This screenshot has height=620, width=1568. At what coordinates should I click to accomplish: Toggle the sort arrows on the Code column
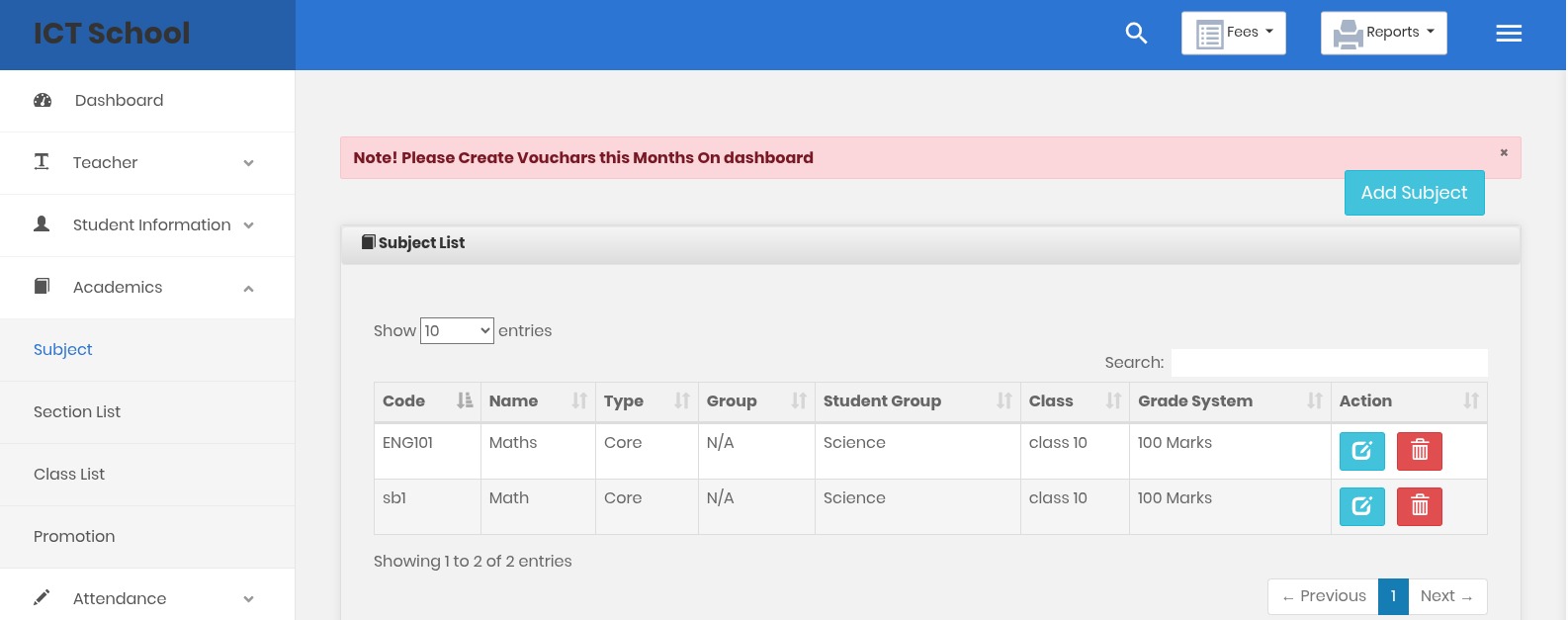(464, 400)
